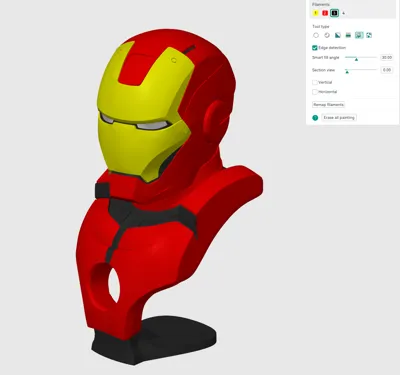Choose the sphere brush tool type
Screen dimensions: 400x375
click(327, 35)
